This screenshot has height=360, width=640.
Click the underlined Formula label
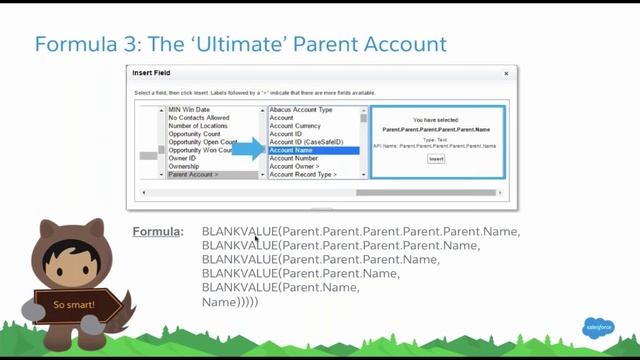pos(158,231)
